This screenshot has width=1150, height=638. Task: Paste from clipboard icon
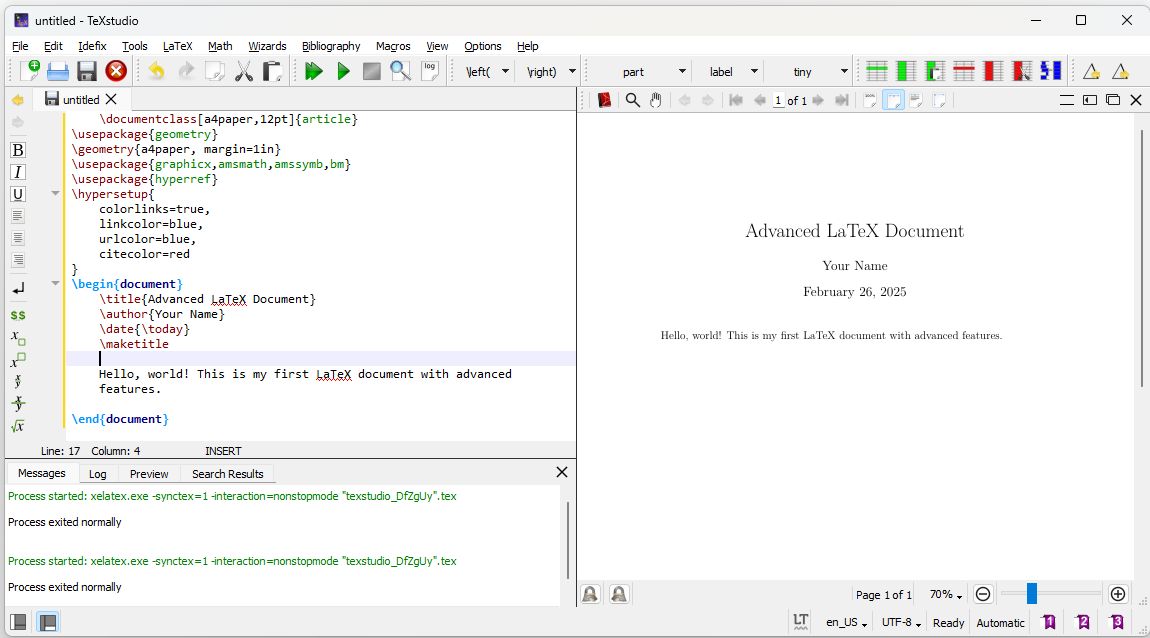[x=272, y=71]
